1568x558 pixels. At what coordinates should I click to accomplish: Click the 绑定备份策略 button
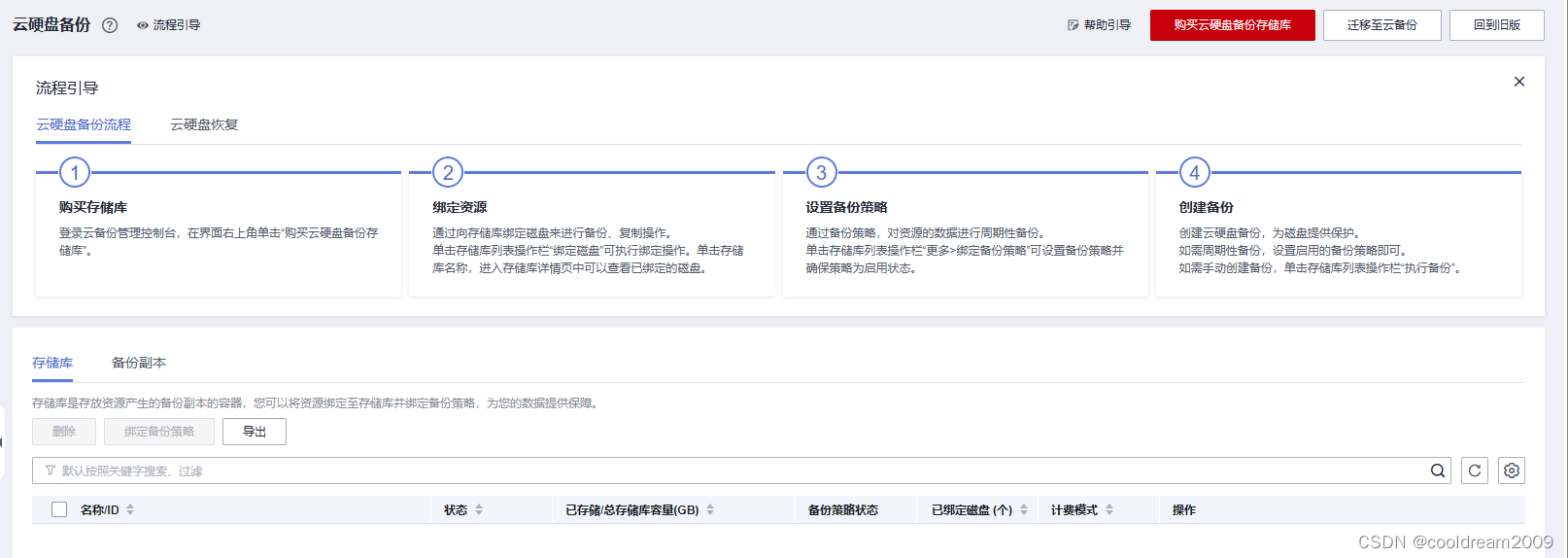point(159,432)
